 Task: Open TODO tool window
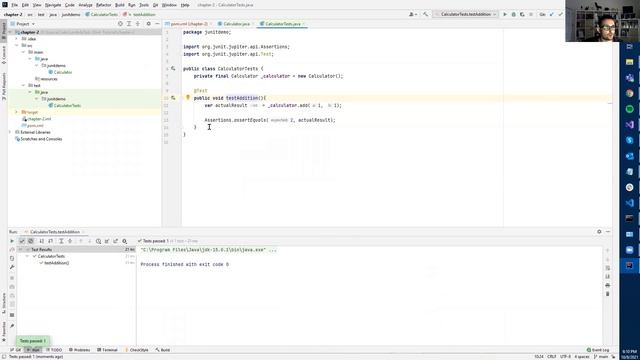pyautogui.click(x=54, y=350)
